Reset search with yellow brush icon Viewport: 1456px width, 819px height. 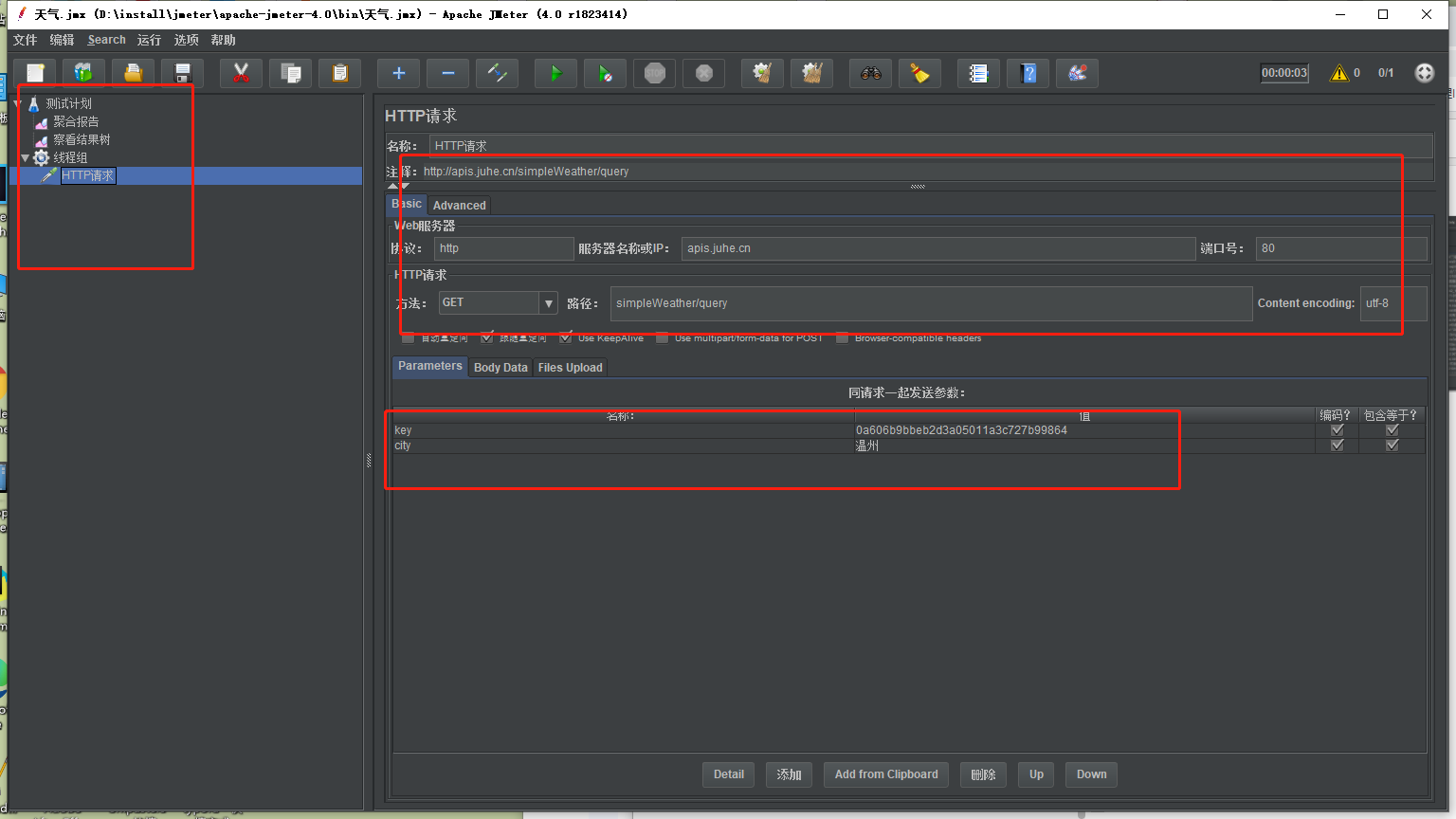point(919,73)
